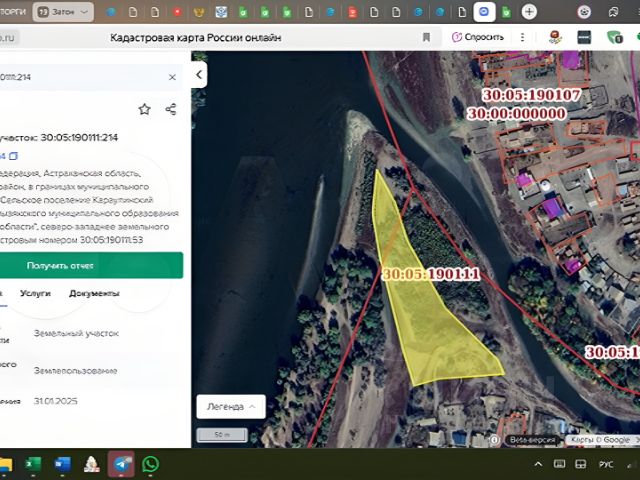This screenshot has height=480, width=640.
Task: Expand the Легенда map legend
Action: 231,407
